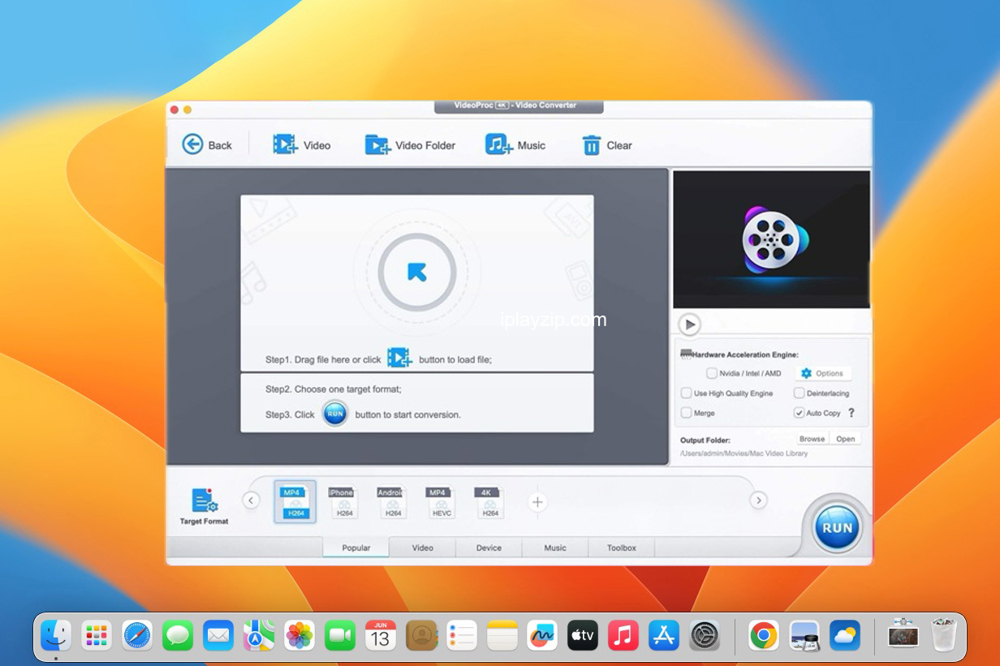Select MP4 H264 format preset
Viewport: 1000px width, 666px height.
[x=295, y=502]
